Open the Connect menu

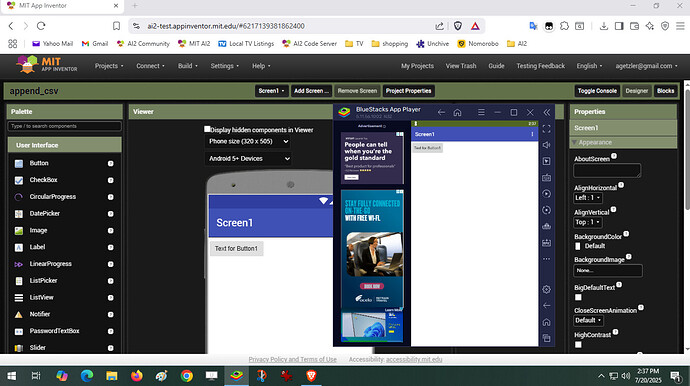[x=150, y=66]
